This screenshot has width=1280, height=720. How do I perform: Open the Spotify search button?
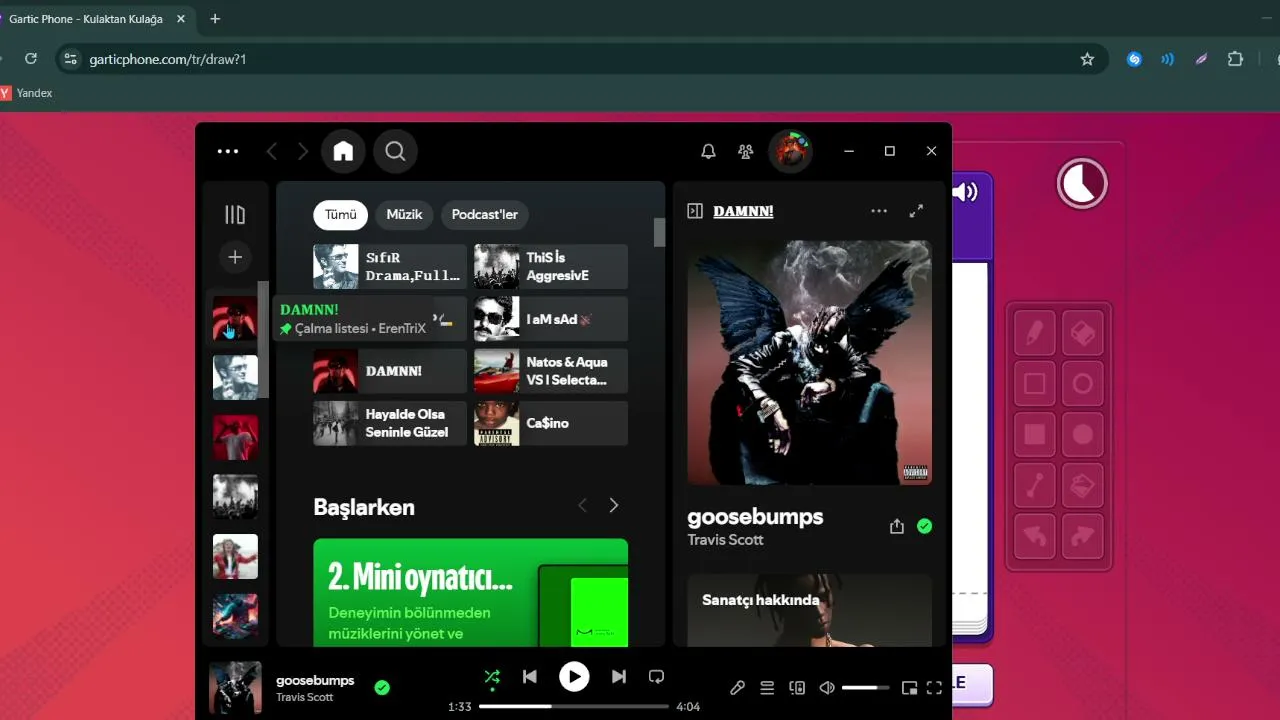tap(395, 151)
